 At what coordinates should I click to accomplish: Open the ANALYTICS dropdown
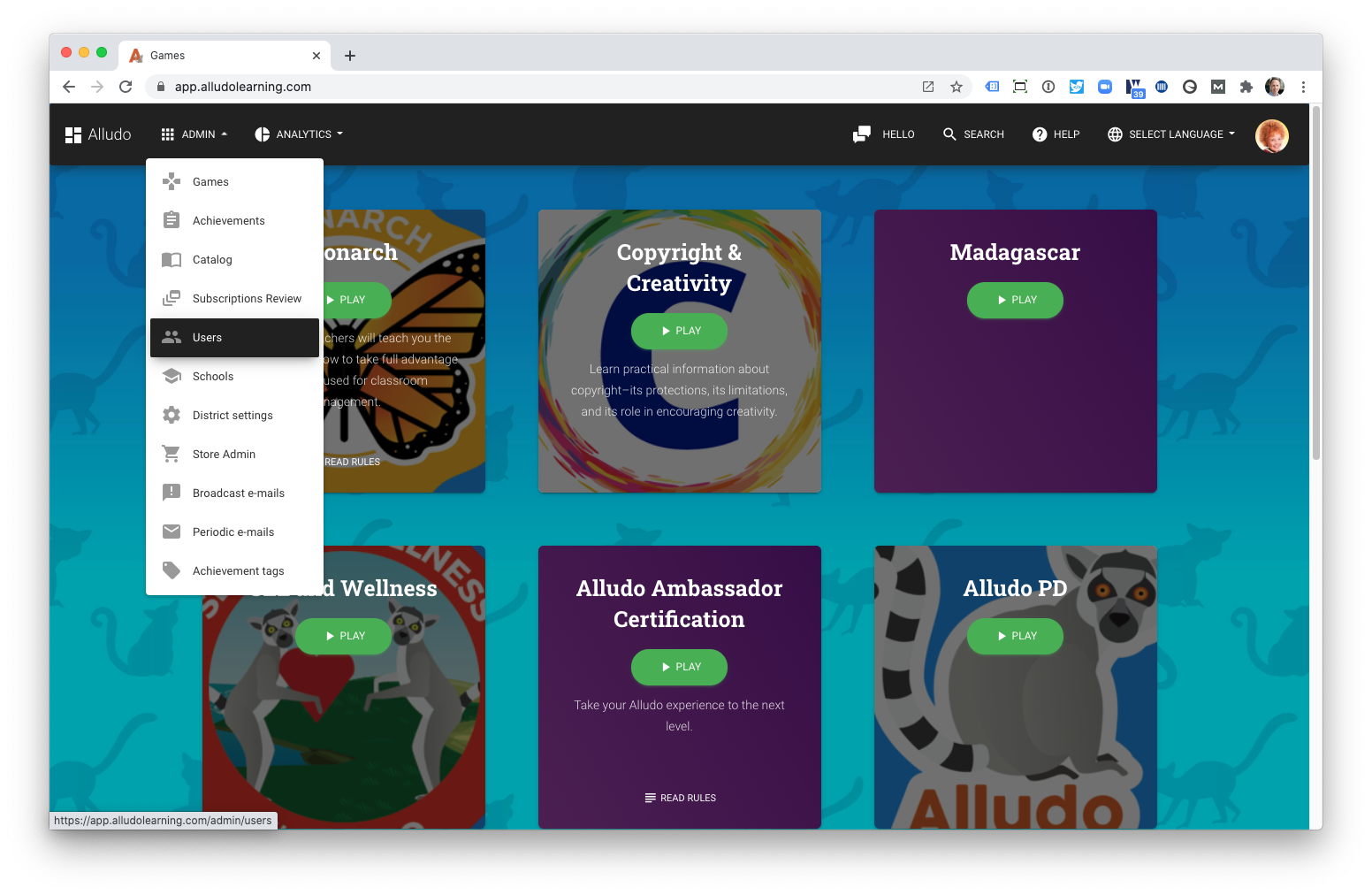298,134
